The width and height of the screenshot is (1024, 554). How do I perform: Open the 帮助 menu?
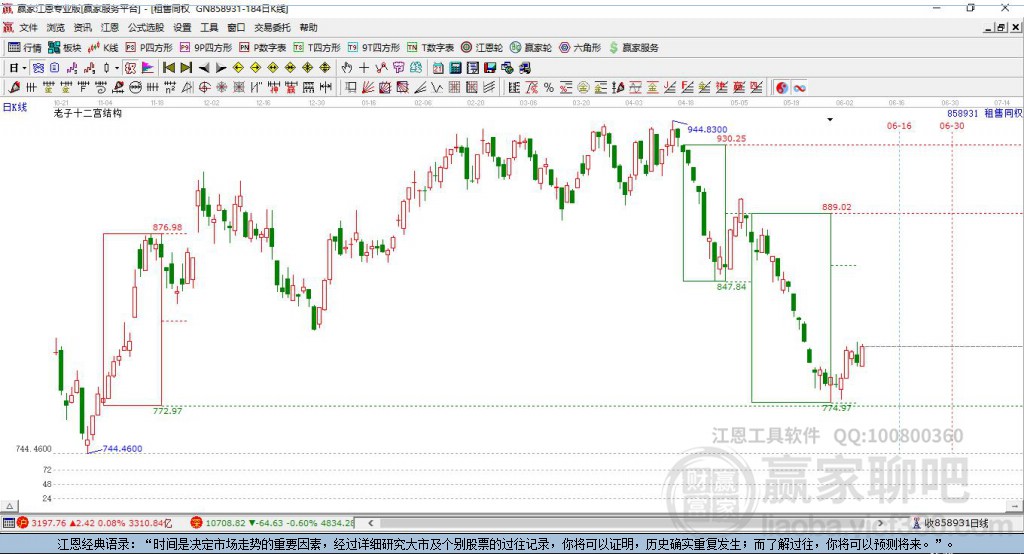(308, 27)
